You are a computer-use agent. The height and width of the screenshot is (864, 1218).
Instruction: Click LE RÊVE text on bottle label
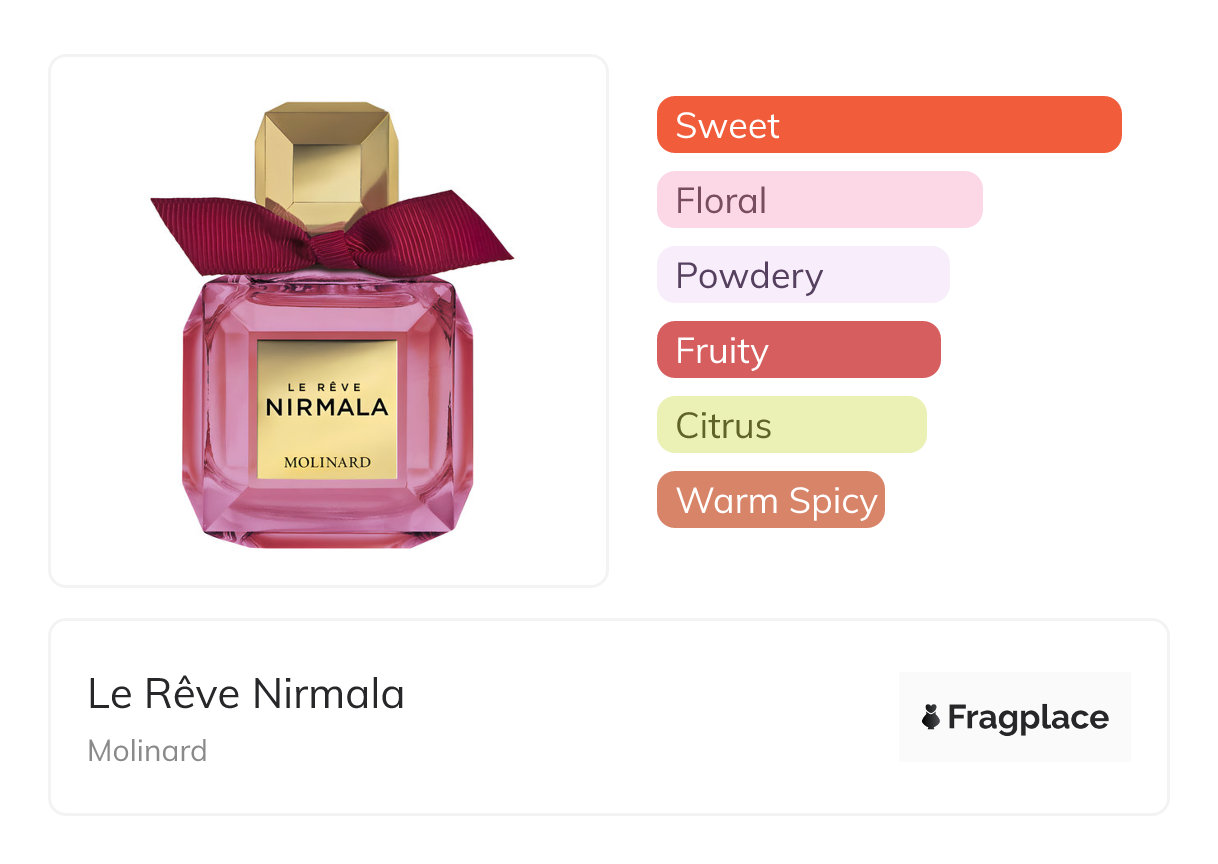(x=327, y=386)
